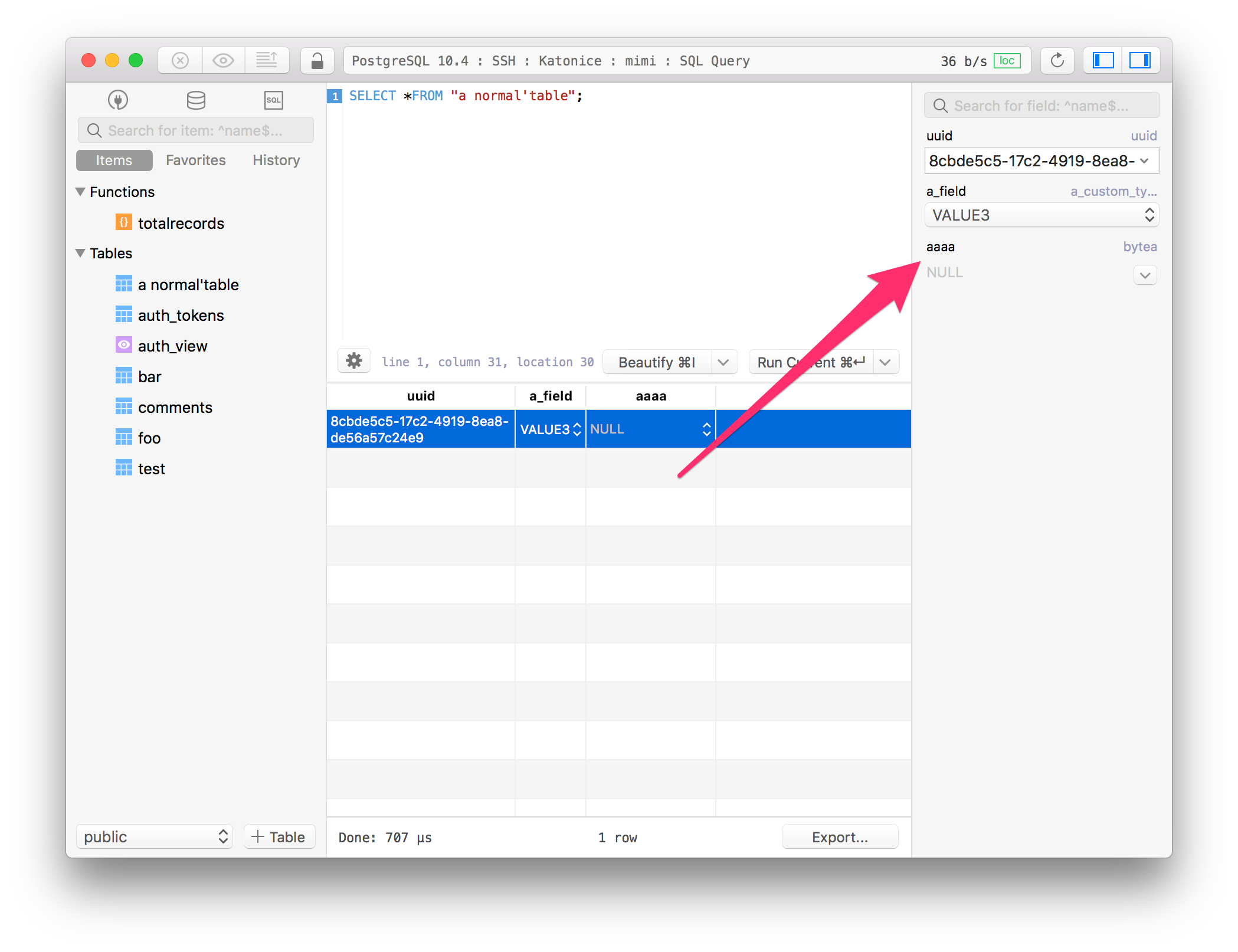Click the cancel (x) icon in the toolbar
Screen dimensions: 1238x952
179,60
